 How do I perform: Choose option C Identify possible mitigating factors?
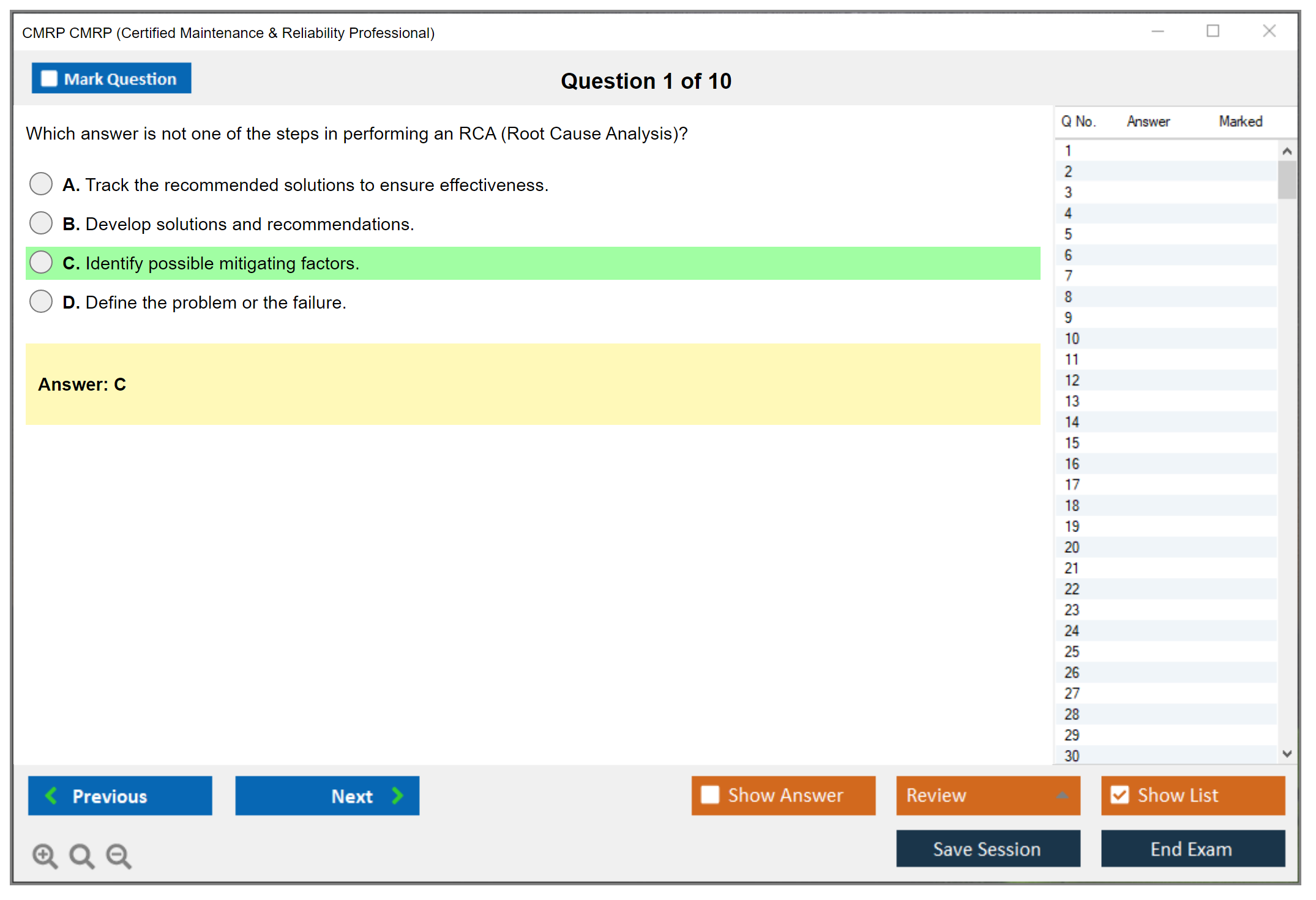(x=41, y=263)
